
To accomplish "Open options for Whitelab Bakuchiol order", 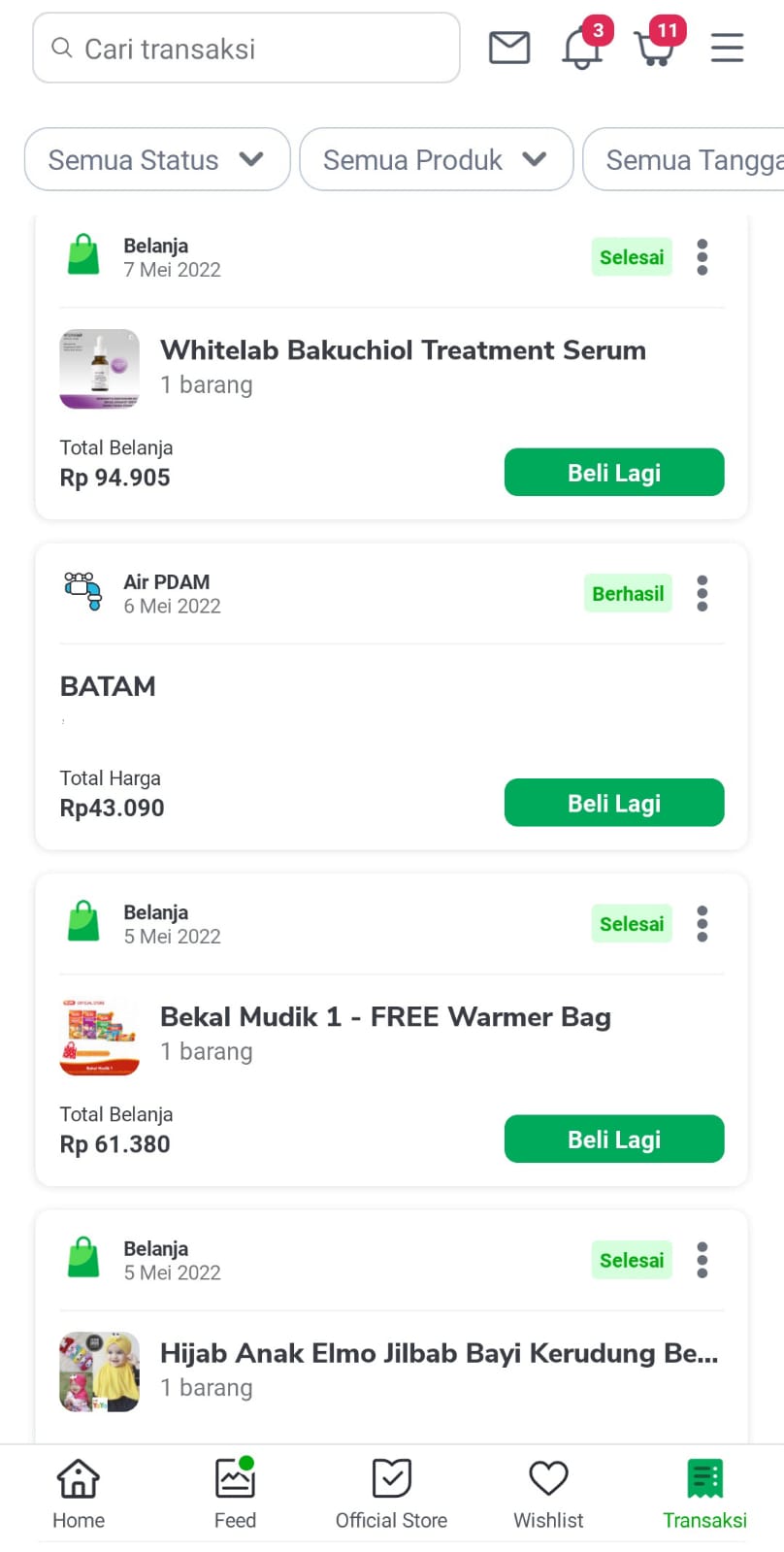I will tap(702, 257).
